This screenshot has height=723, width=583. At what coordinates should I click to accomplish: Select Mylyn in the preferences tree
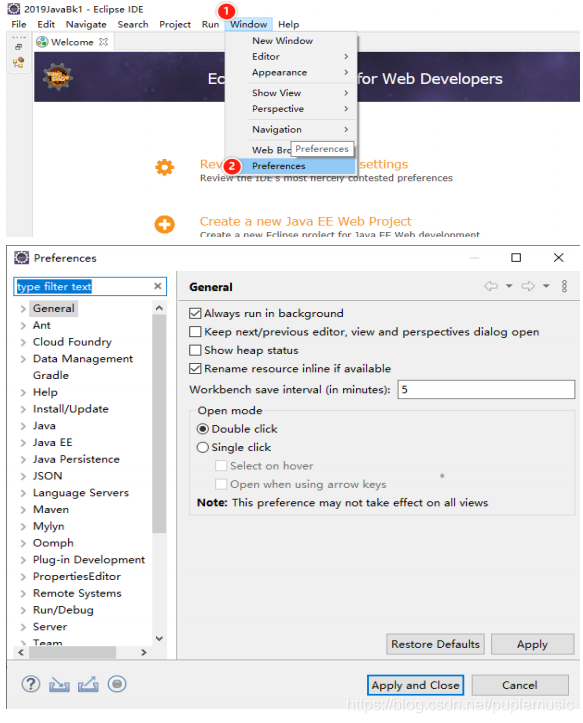(48, 527)
